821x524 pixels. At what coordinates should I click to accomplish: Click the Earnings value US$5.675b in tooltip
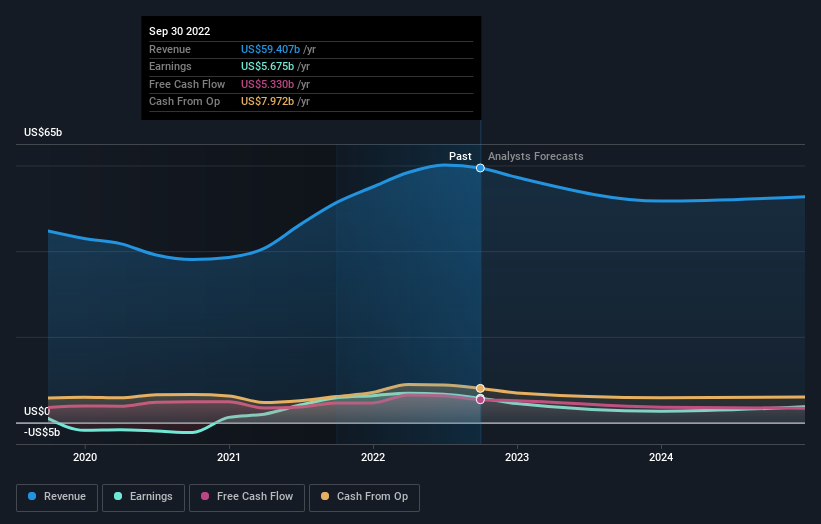(267, 66)
